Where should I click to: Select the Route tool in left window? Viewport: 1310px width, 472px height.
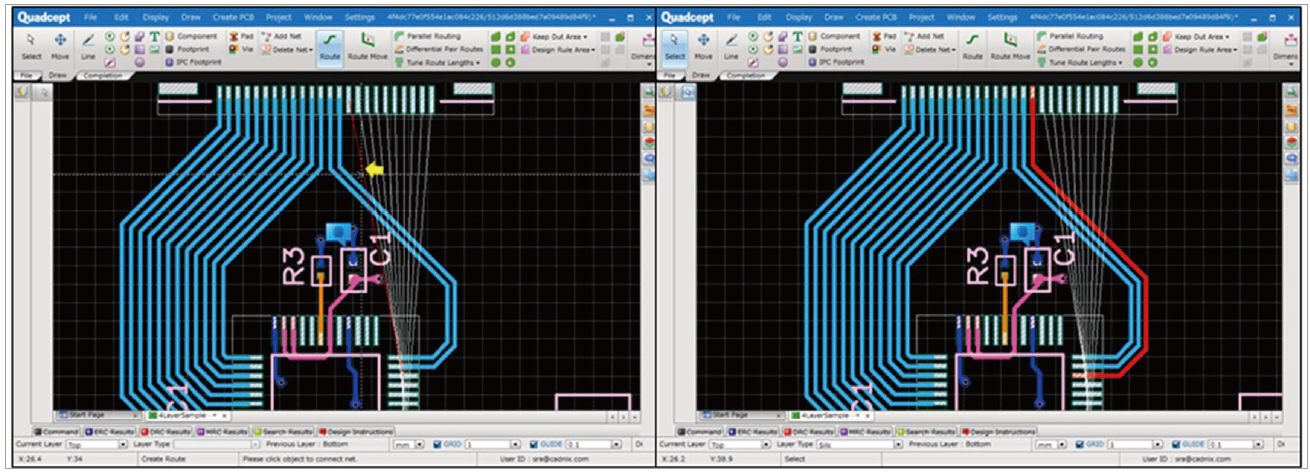point(329,44)
